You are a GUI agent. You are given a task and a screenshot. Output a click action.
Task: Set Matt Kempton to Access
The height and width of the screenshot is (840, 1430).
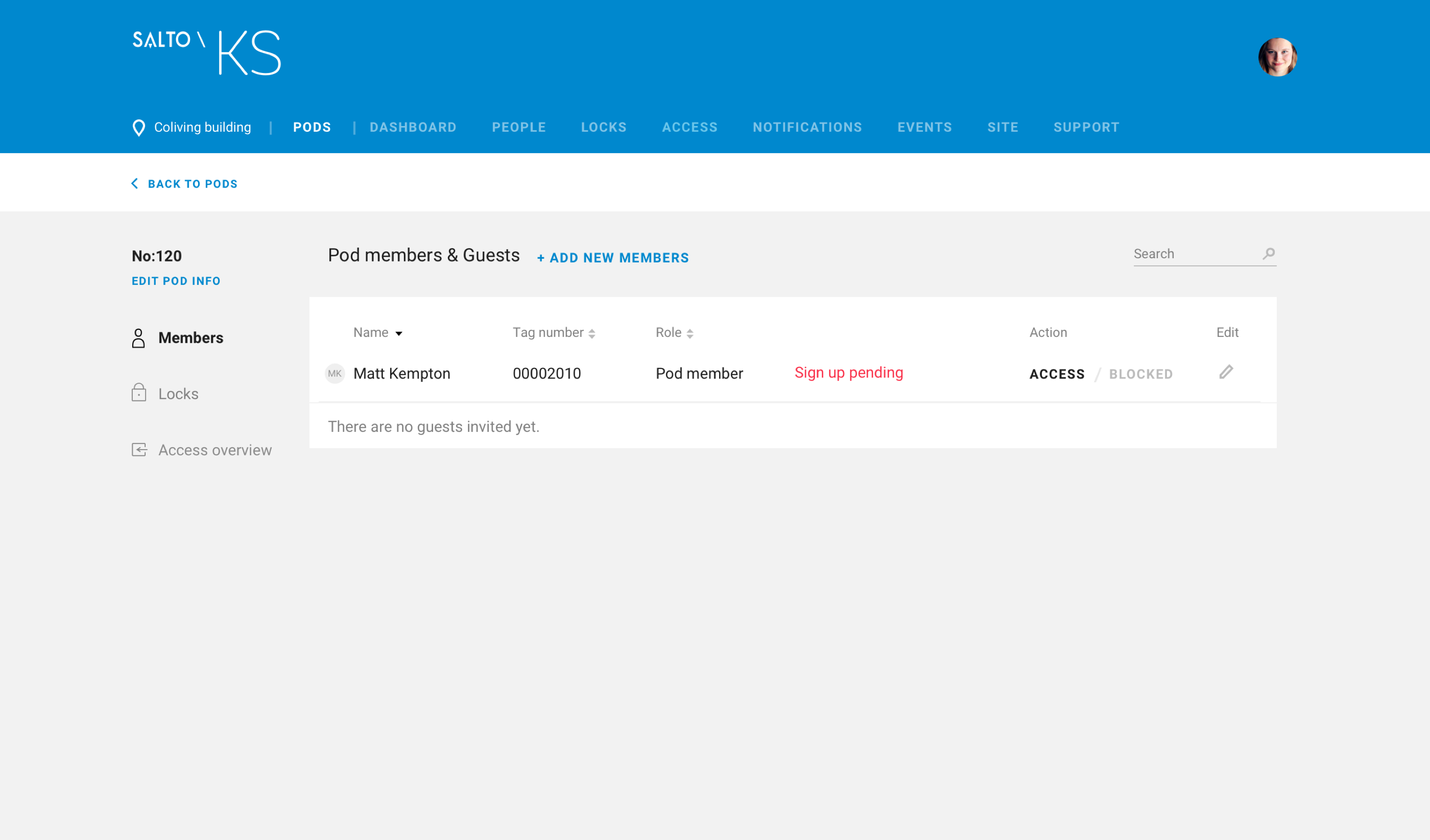pyautogui.click(x=1057, y=374)
